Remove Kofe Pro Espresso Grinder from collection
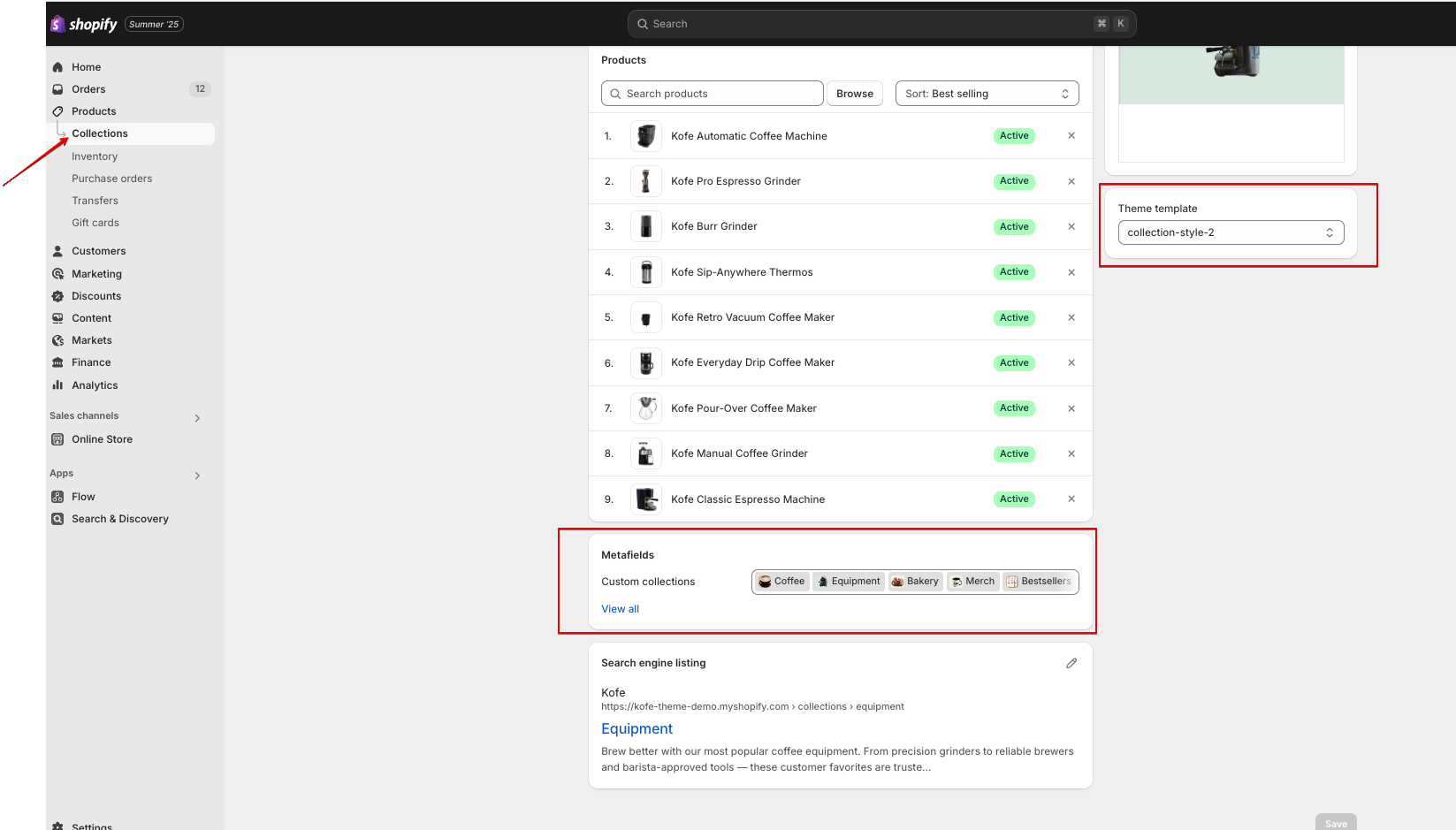 [x=1071, y=181]
